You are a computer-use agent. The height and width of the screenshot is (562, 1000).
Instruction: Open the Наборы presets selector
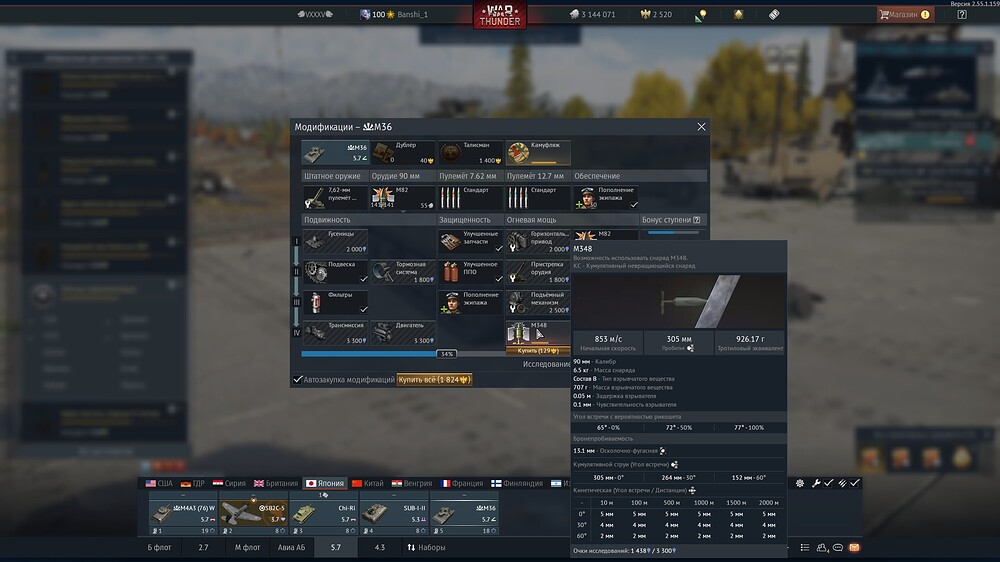[x=426, y=547]
